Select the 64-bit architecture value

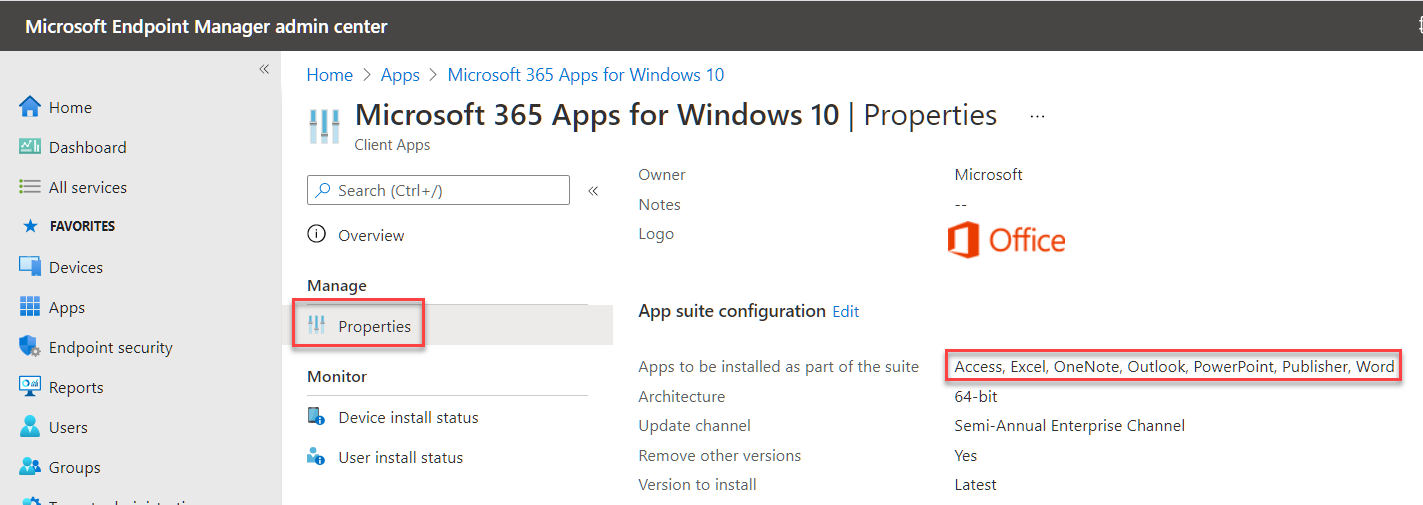[976, 396]
